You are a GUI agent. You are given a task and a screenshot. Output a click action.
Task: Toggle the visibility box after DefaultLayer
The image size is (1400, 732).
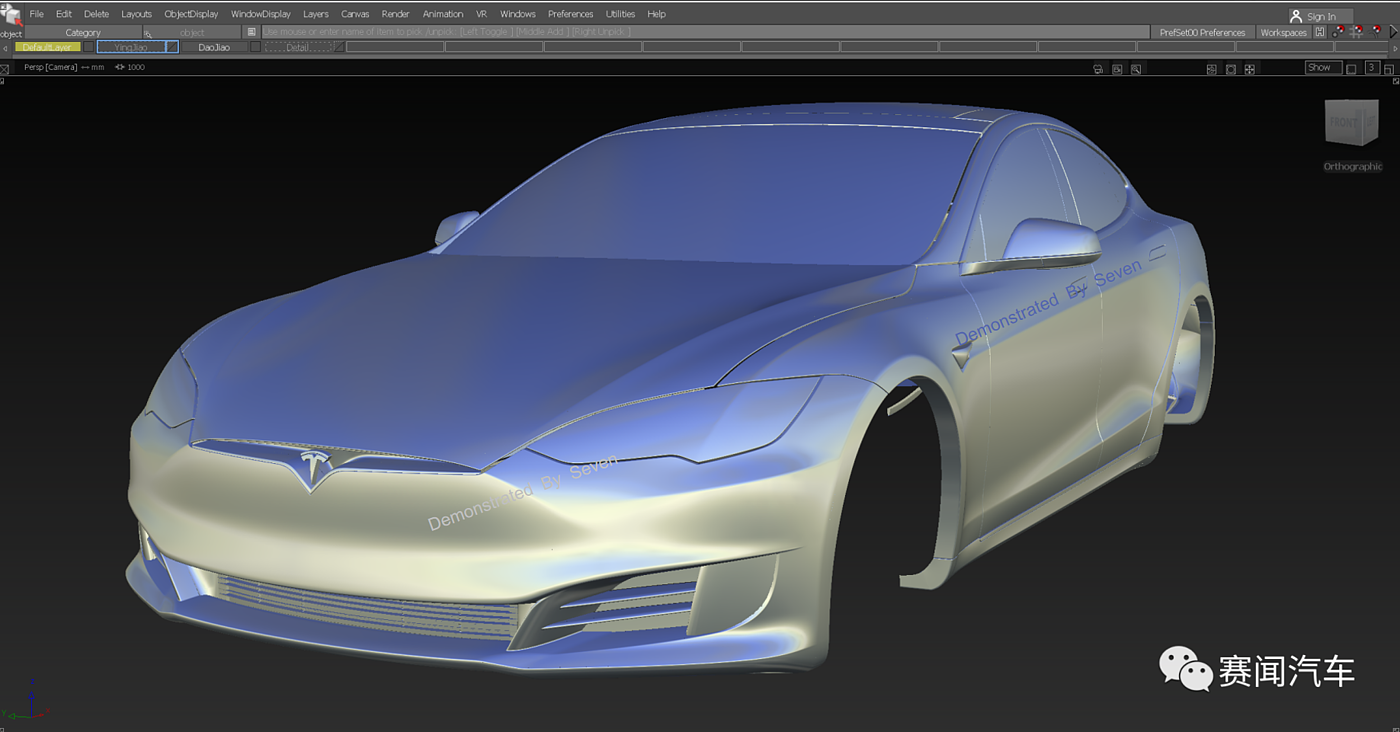coord(88,47)
